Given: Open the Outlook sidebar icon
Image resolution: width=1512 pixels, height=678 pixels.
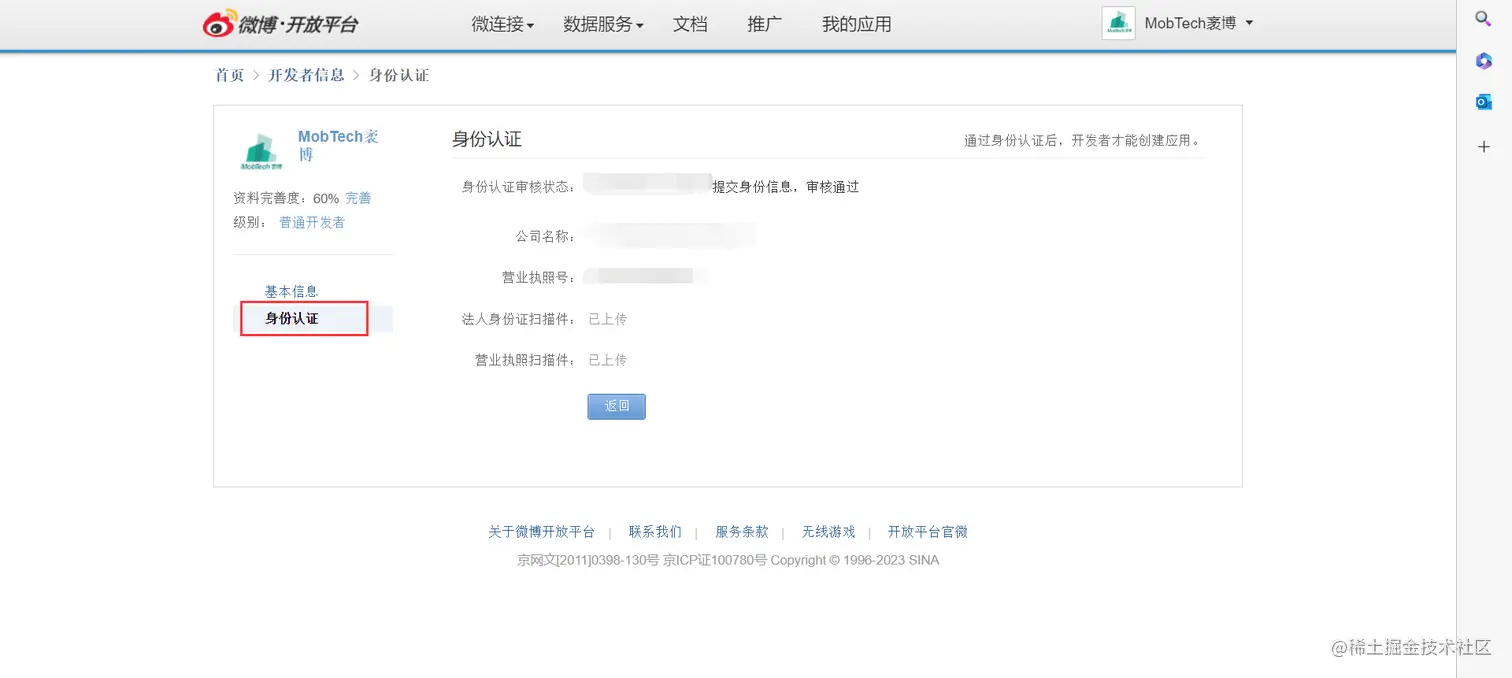Looking at the screenshot, I should click(x=1484, y=102).
